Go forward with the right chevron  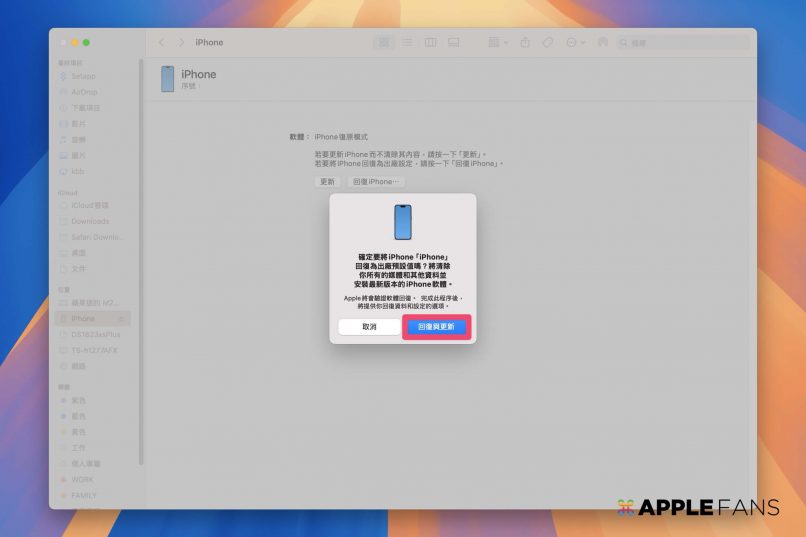[181, 42]
